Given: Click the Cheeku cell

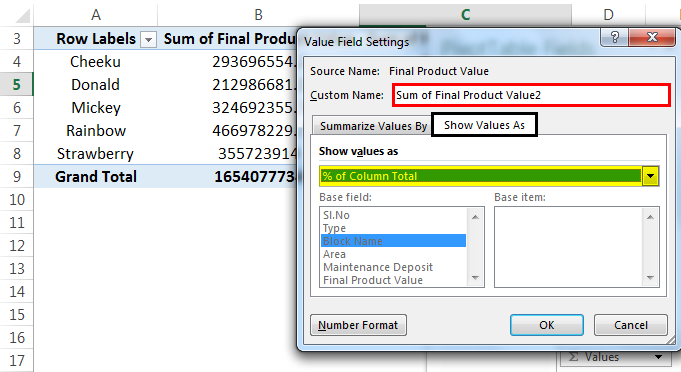Looking at the screenshot, I should (96, 62).
